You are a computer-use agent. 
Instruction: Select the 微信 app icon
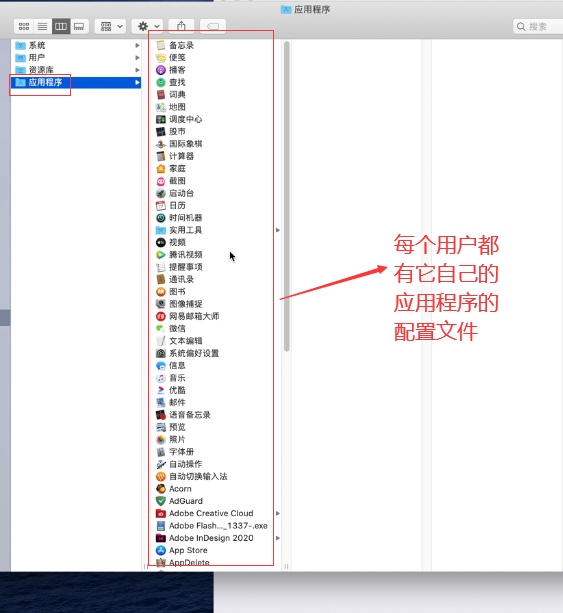coord(161,328)
